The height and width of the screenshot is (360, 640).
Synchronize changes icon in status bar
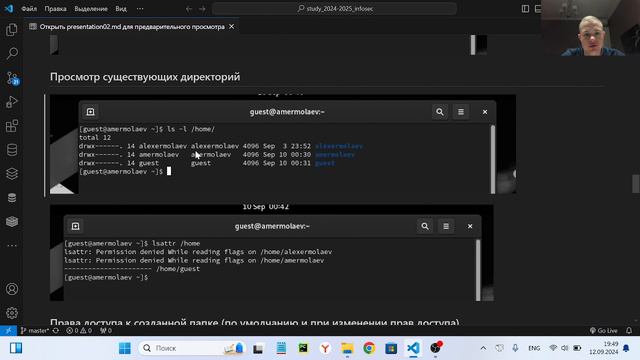56,331
